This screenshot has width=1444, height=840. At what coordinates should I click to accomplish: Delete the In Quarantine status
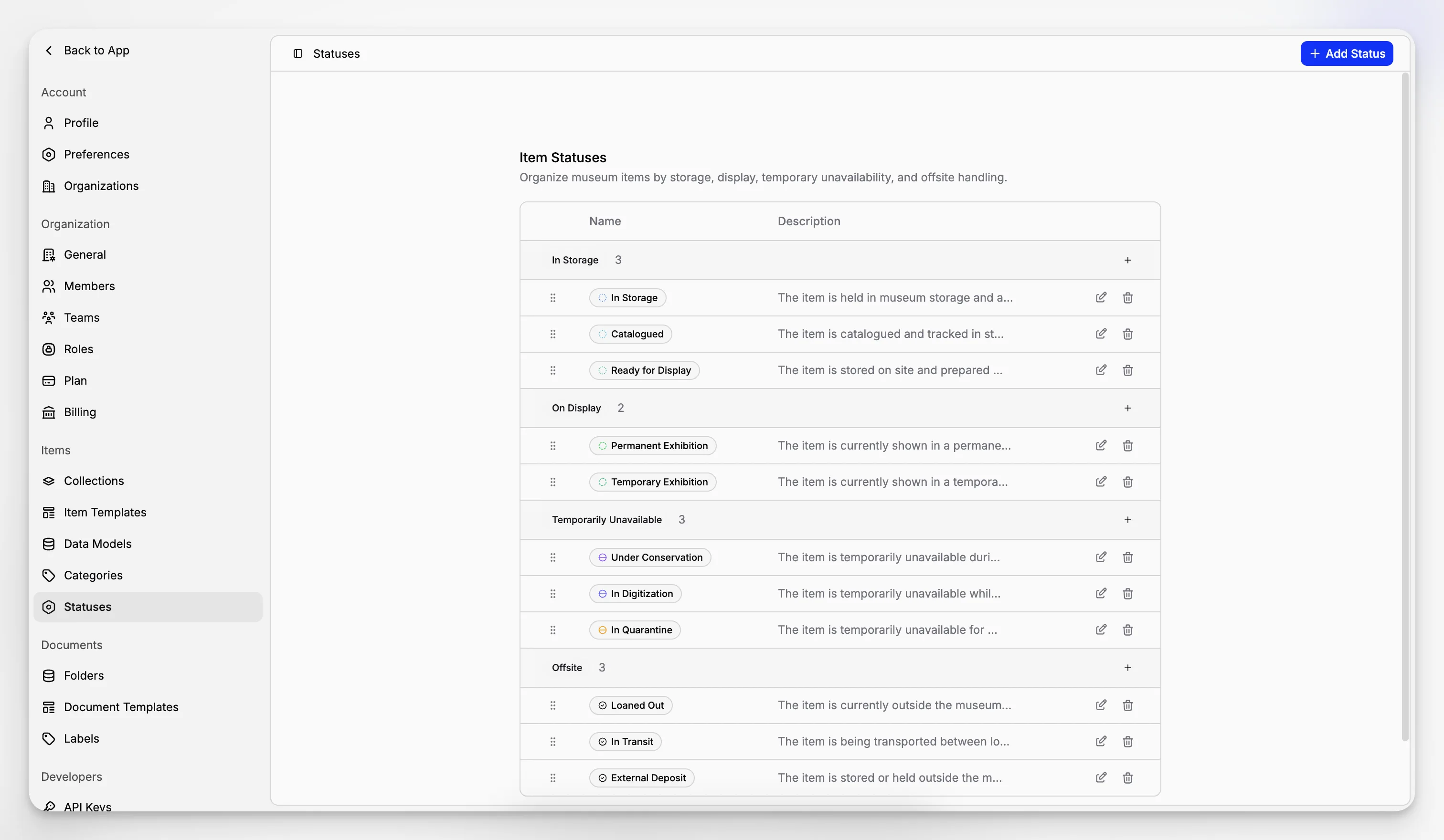(1127, 630)
